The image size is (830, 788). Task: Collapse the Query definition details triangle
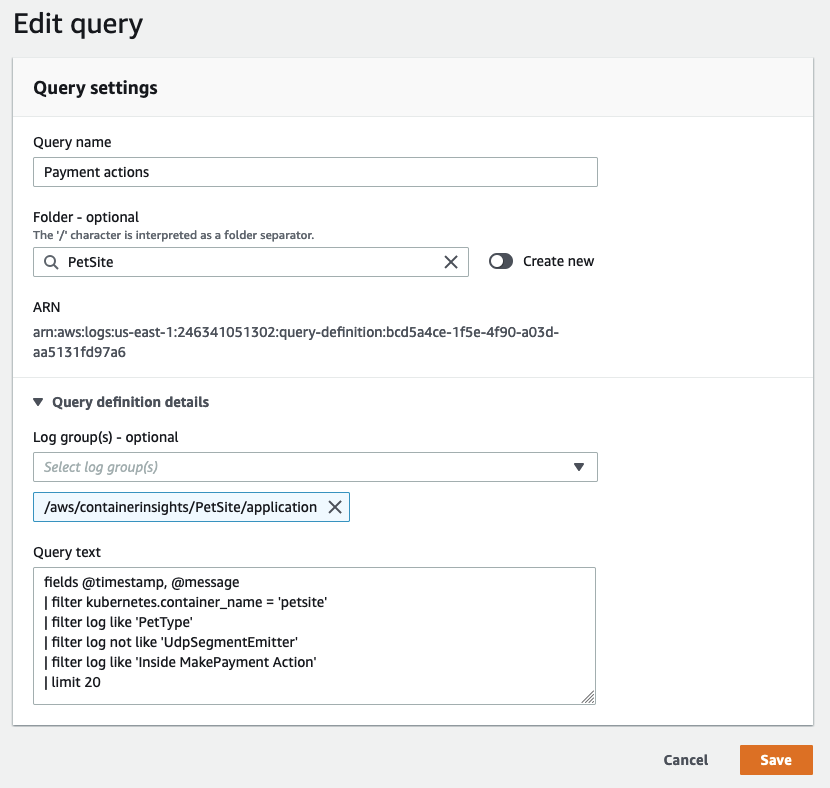point(38,402)
